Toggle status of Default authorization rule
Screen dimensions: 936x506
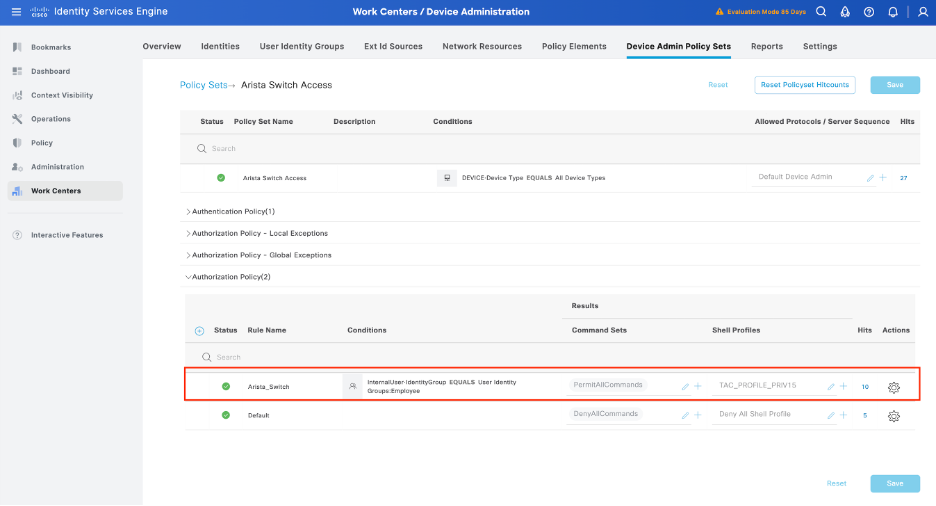(x=225, y=414)
